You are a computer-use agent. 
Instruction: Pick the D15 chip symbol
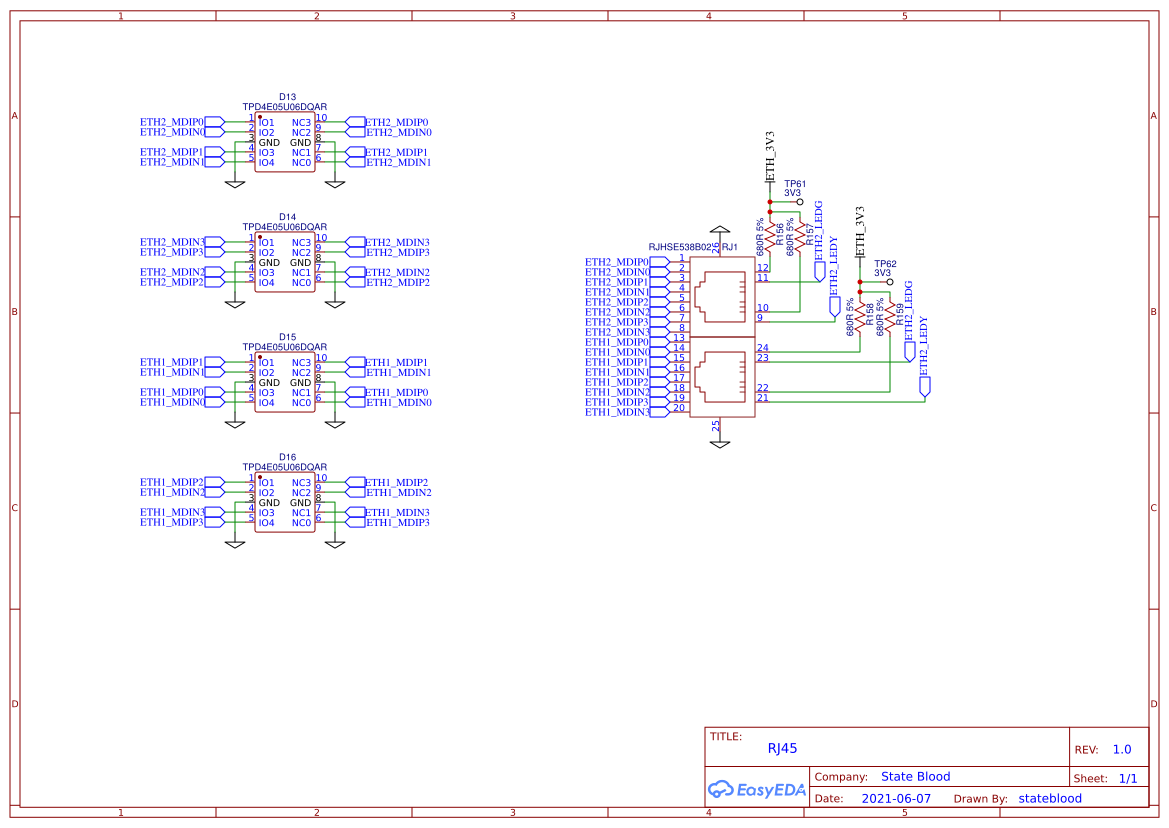(x=285, y=383)
